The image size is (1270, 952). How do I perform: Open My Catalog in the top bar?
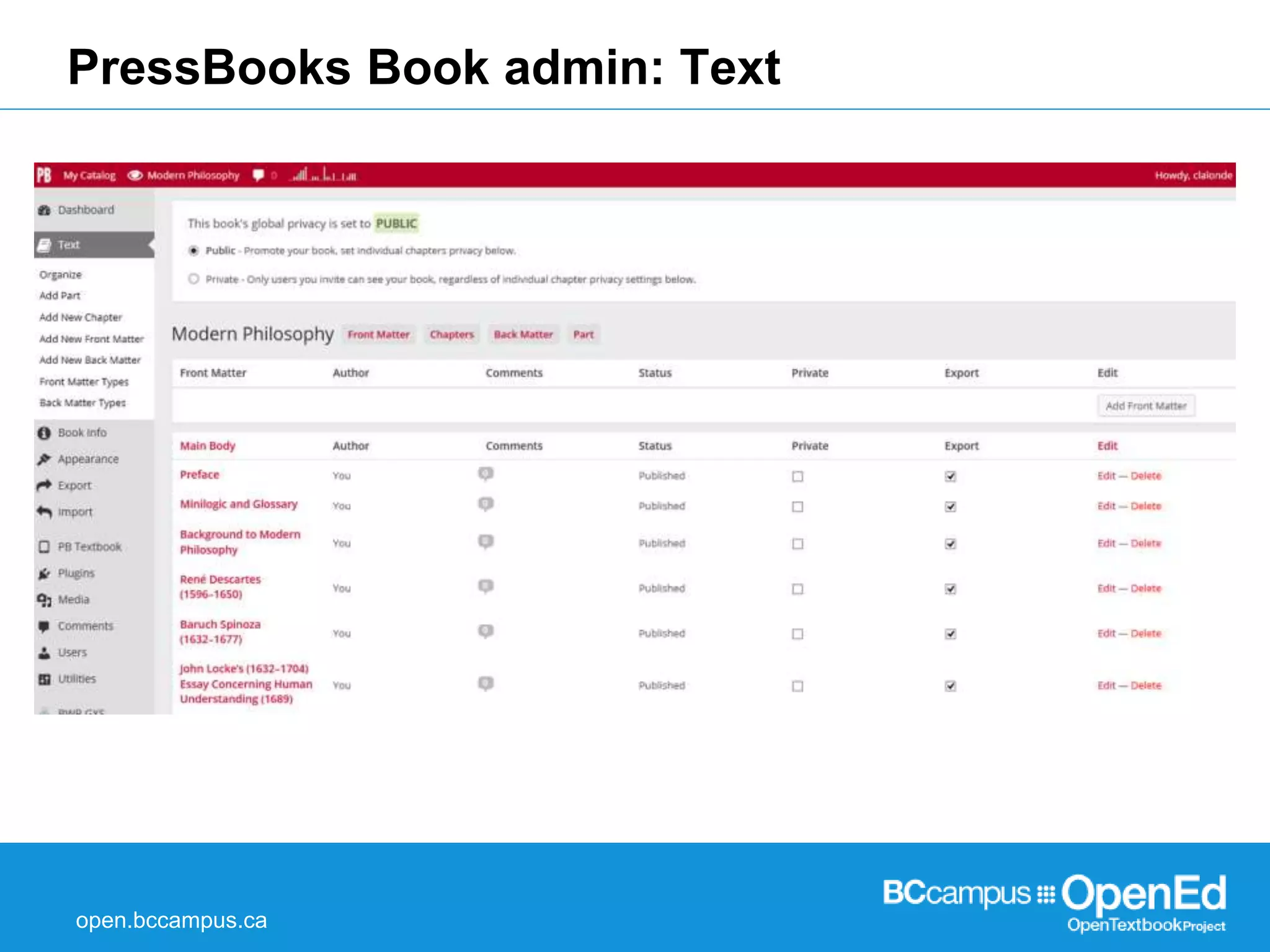(x=89, y=175)
